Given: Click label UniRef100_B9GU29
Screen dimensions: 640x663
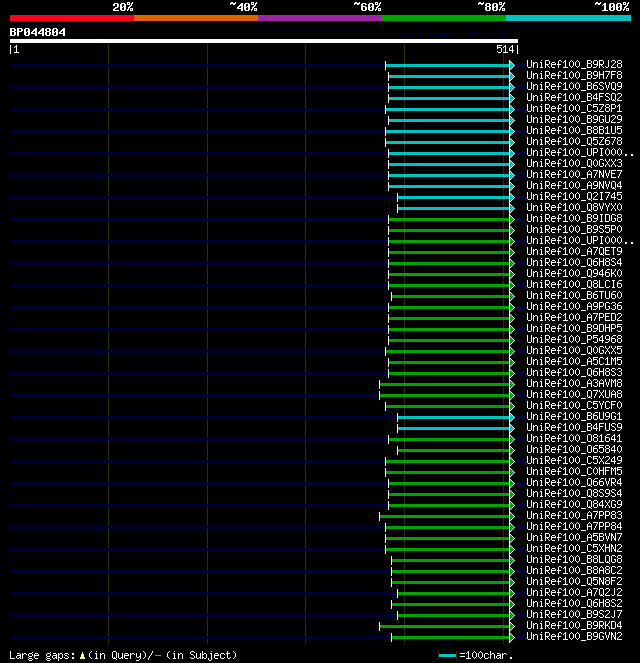Looking at the screenshot, I should 574,119.
